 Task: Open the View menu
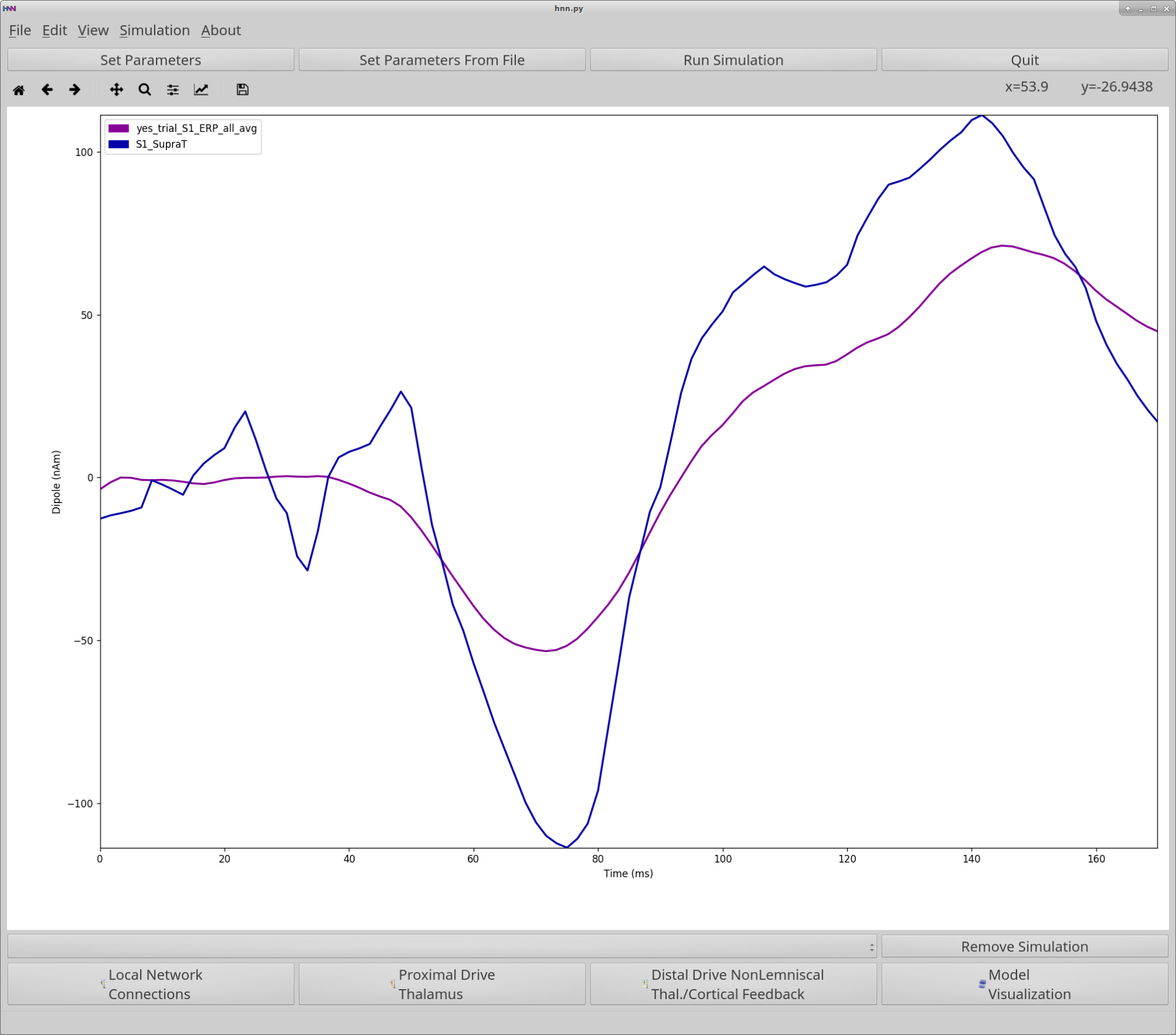pyautogui.click(x=93, y=30)
